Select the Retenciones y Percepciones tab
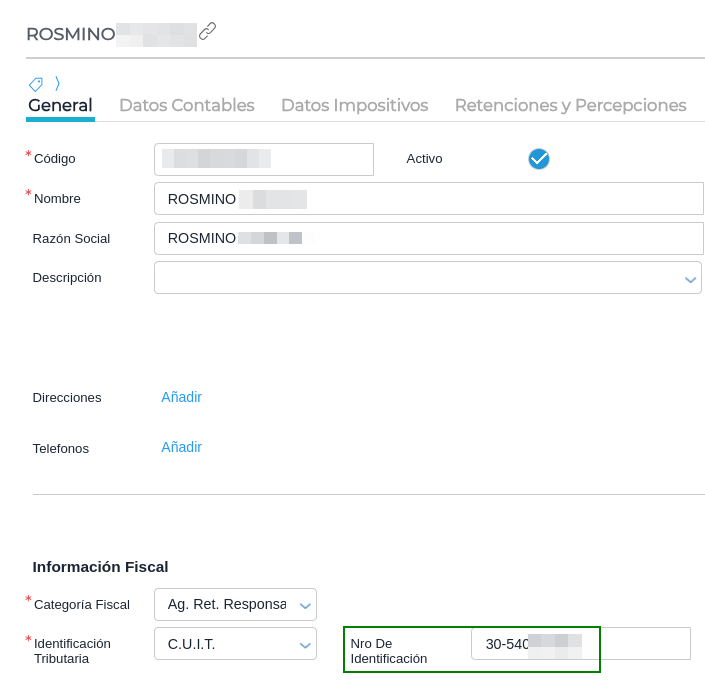 point(570,105)
